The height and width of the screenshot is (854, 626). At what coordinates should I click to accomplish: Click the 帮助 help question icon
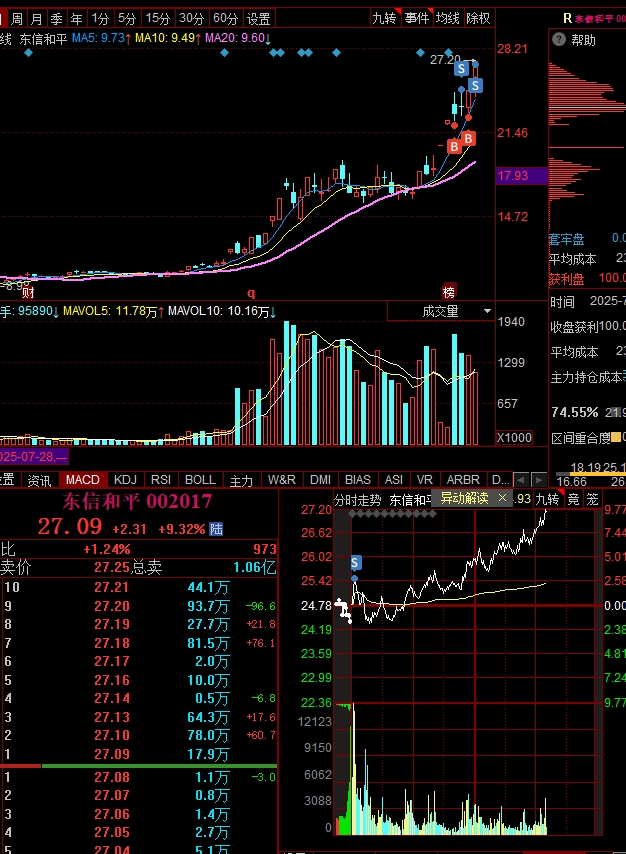pyautogui.click(x=559, y=39)
